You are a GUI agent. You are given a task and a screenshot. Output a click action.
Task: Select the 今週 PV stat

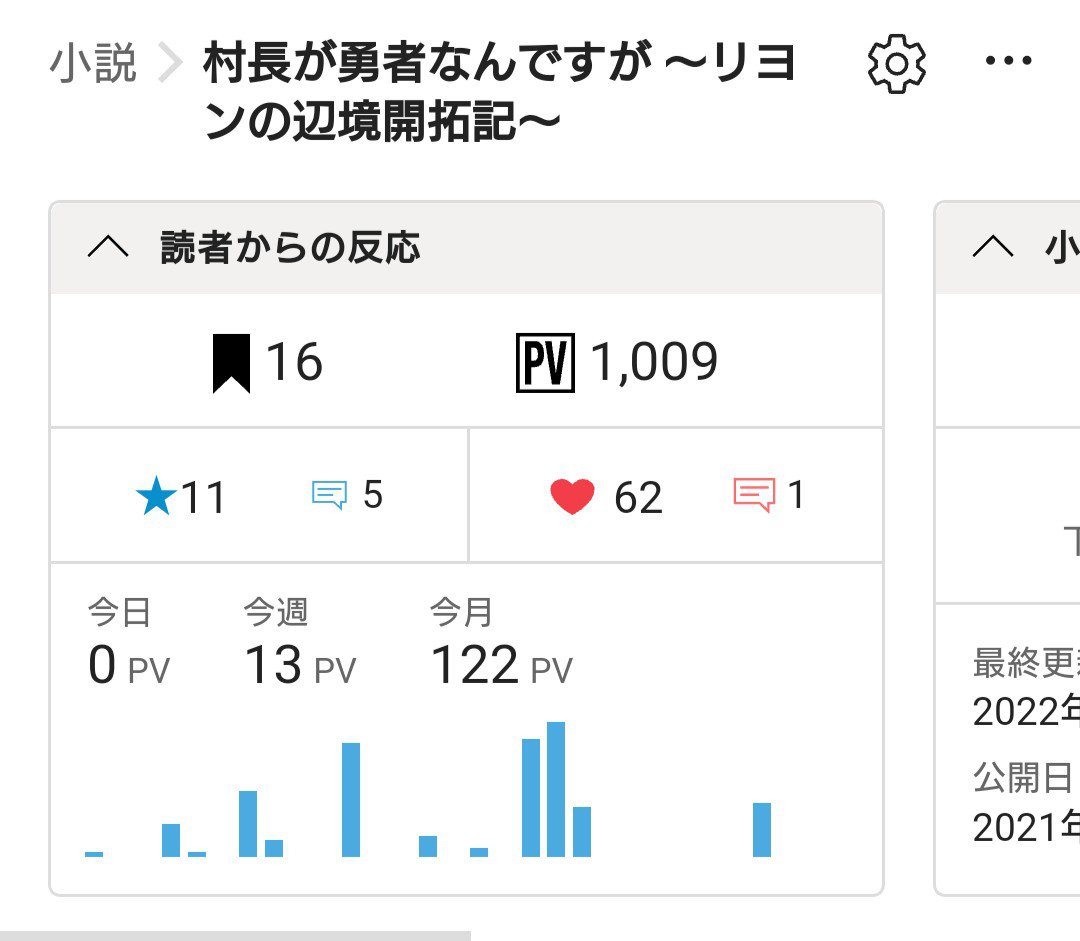point(299,647)
